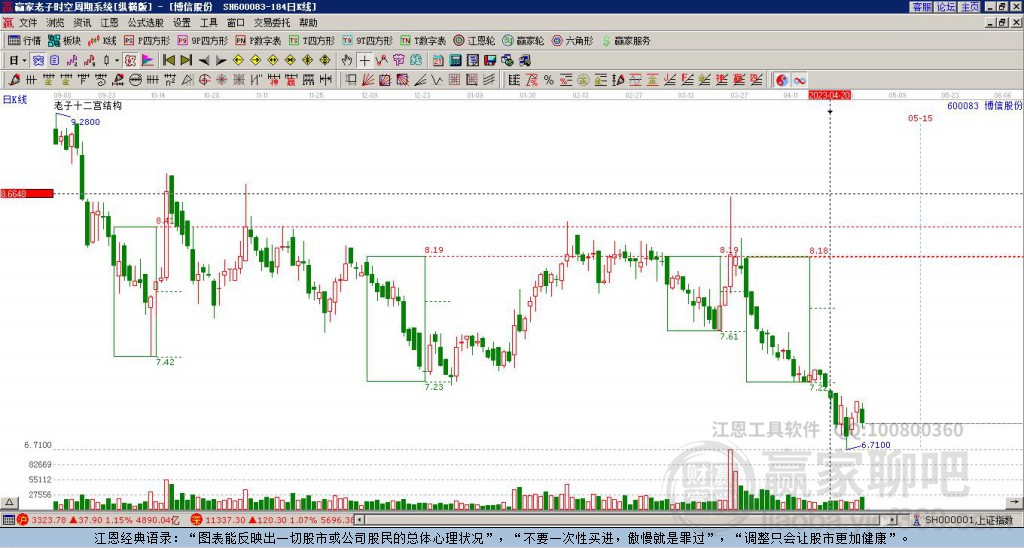Click the red 8.6648 price label

tap(27, 194)
